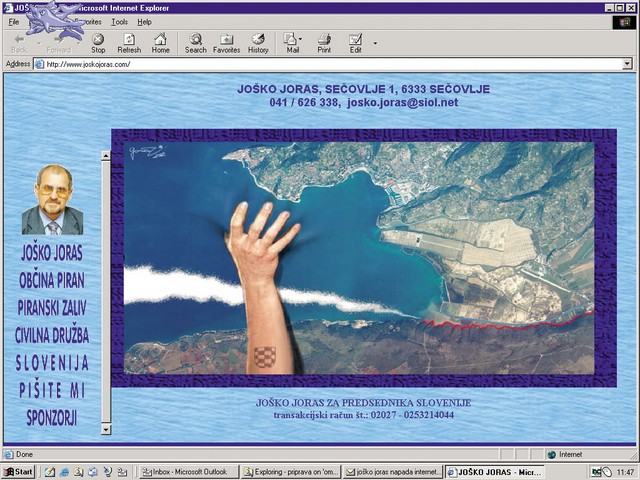This screenshot has width=640, height=480.
Task: Open the SLOVENIJA navigation link
Action: pyautogui.click(x=52, y=363)
